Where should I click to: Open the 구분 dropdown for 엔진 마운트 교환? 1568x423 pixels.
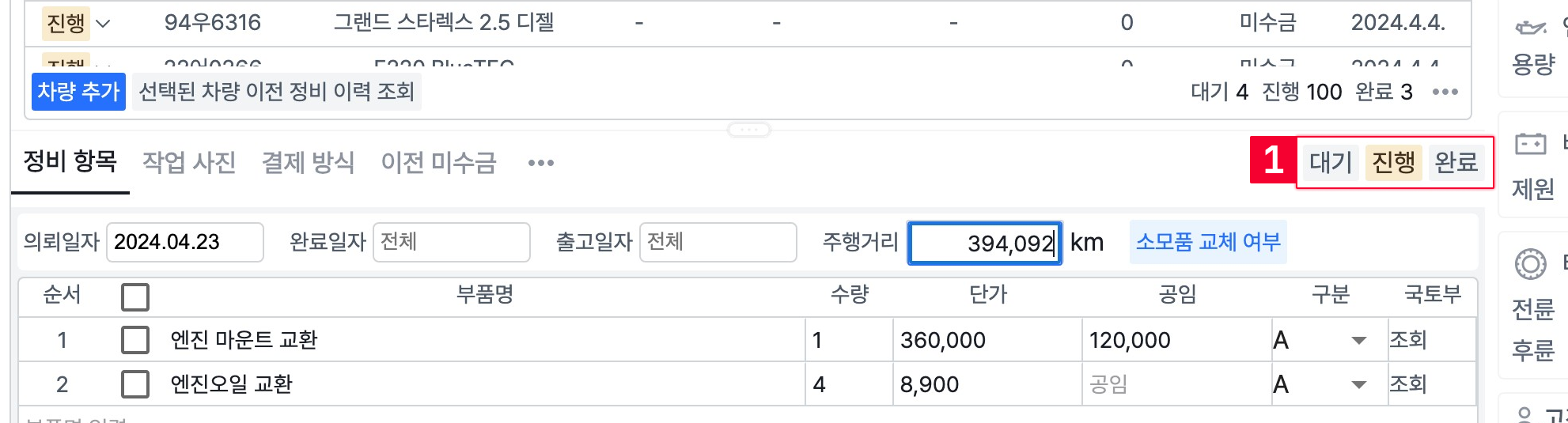pyautogui.click(x=1358, y=341)
